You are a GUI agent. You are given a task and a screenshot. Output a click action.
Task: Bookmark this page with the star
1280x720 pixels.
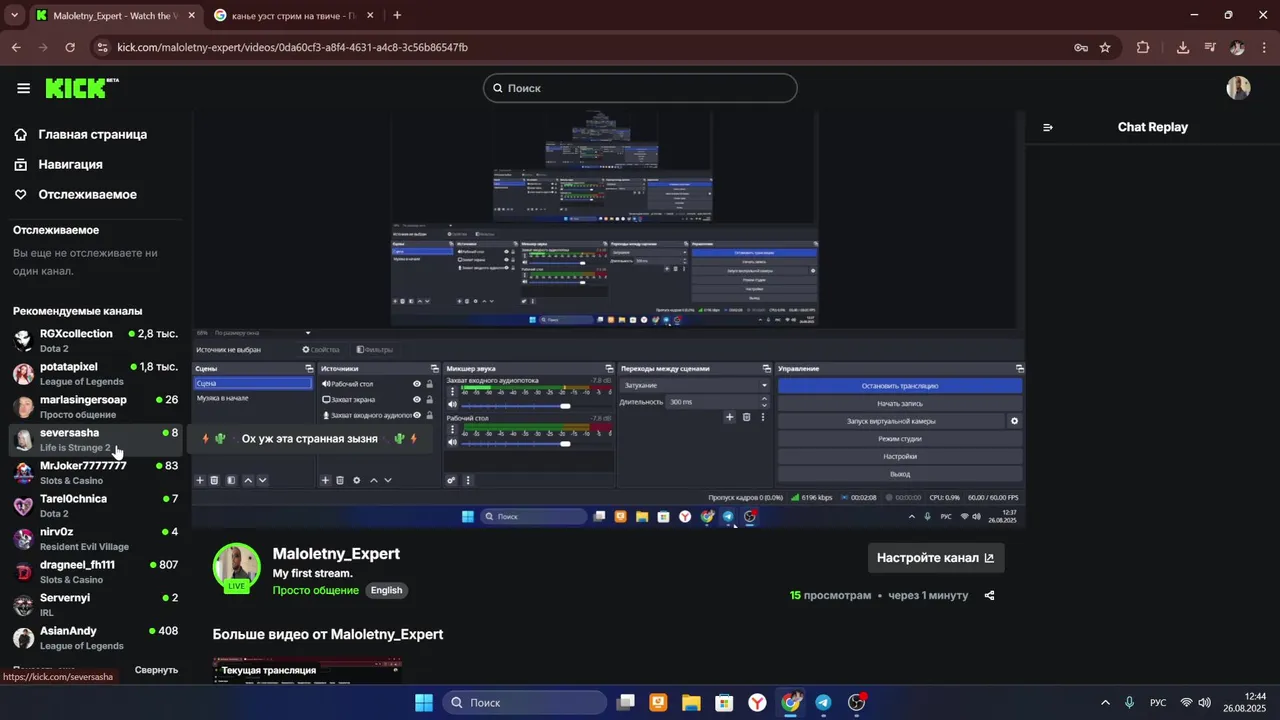pyautogui.click(x=1105, y=47)
